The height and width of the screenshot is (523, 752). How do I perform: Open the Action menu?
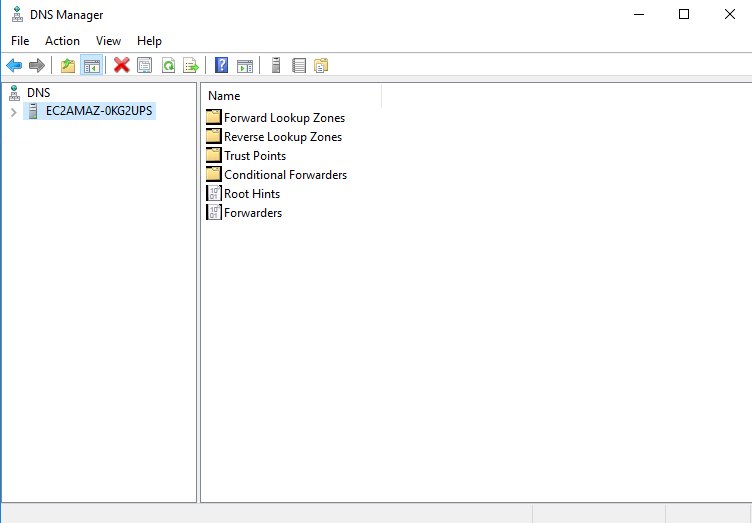pyautogui.click(x=62, y=41)
